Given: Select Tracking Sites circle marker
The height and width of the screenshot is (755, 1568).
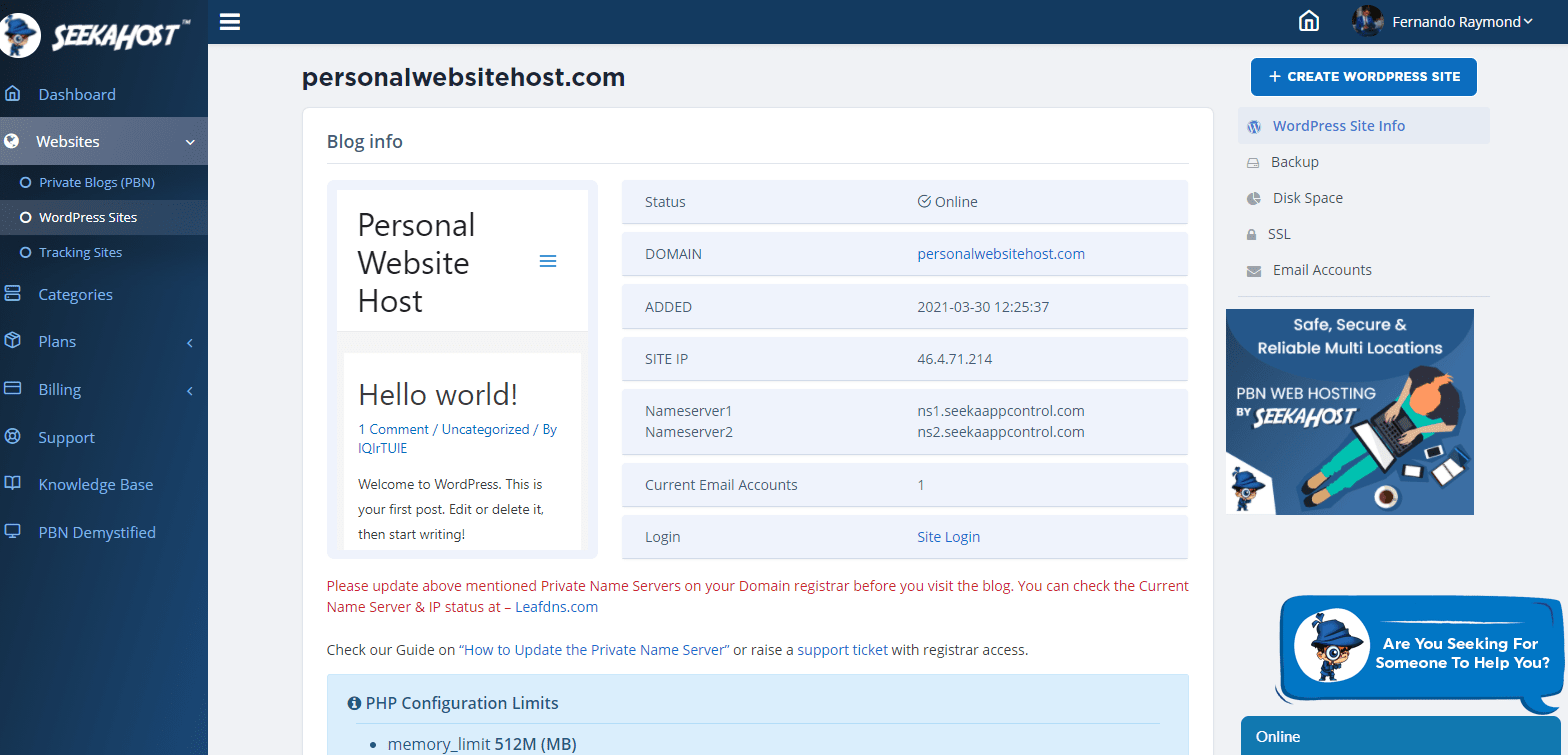Looking at the screenshot, I should coord(26,252).
